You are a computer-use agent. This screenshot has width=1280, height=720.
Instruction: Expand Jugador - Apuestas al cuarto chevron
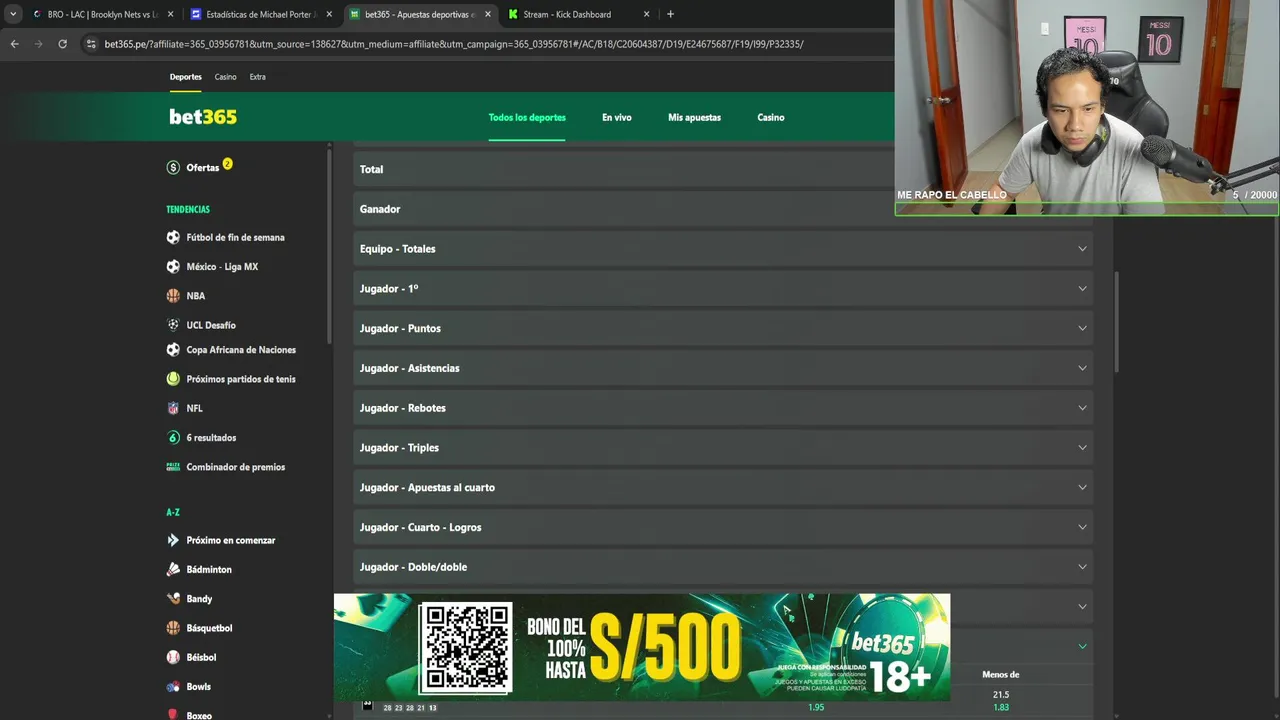pos(1082,487)
